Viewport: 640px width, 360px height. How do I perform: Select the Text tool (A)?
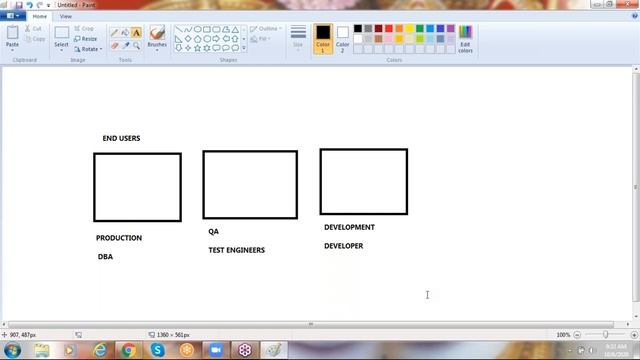coord(136,33)
